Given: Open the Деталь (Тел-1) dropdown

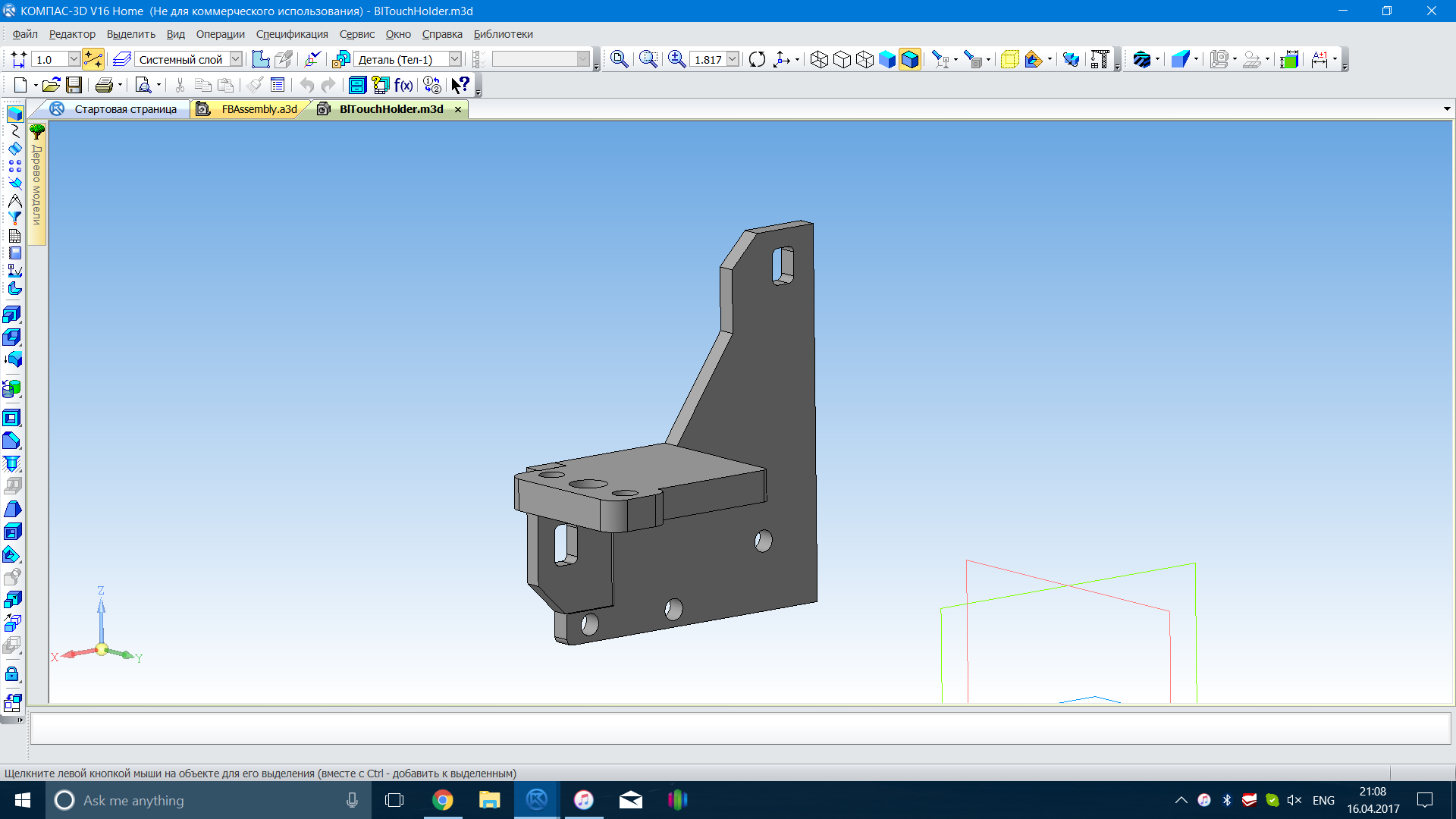Looking at the screenshot, I should point(455,59).
